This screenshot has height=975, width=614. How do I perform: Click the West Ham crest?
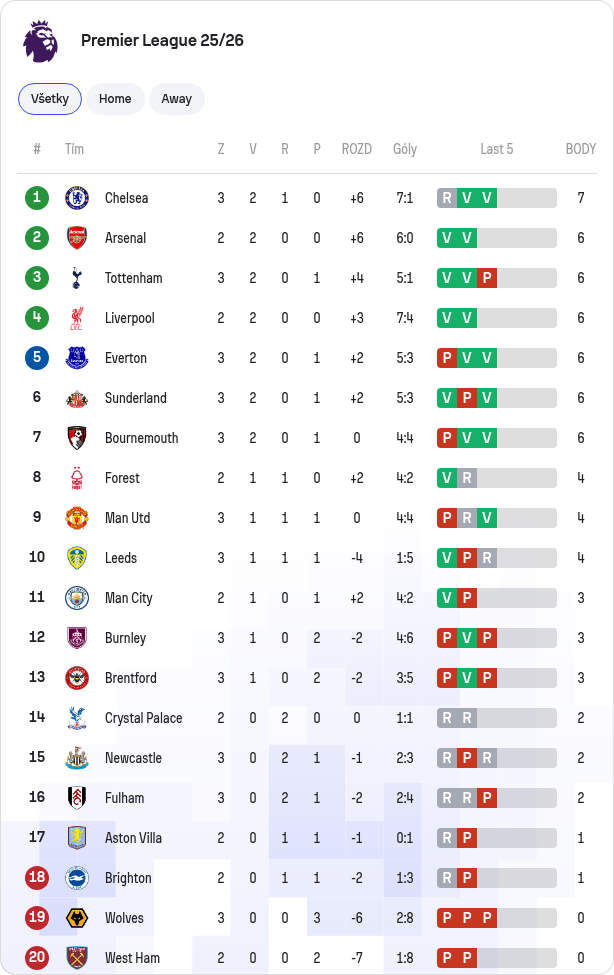tap(77, 958)
